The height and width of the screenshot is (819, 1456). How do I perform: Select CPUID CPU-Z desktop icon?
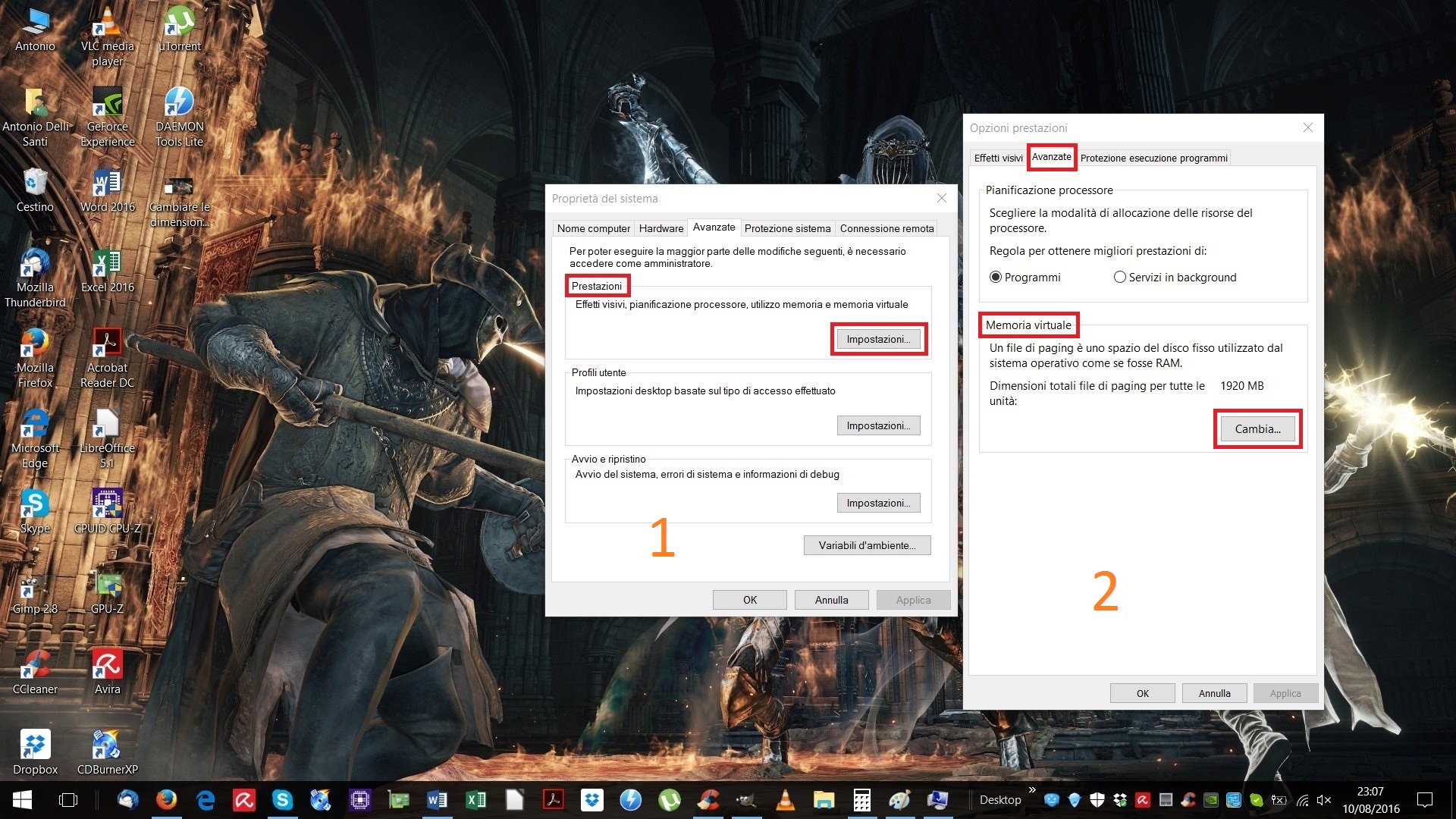(107, 512)
